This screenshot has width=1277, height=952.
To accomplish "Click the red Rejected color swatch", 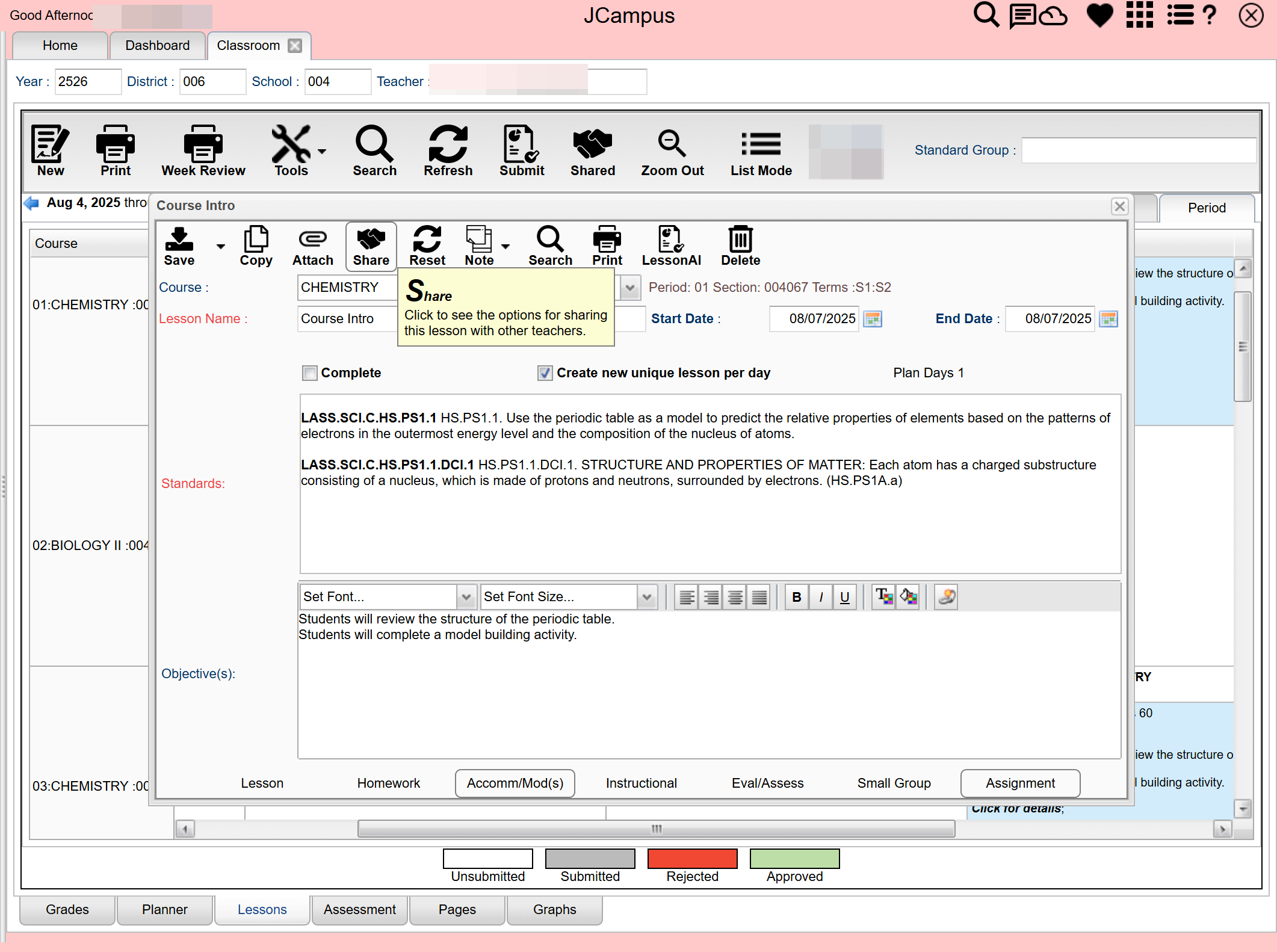I will (693, 859).
